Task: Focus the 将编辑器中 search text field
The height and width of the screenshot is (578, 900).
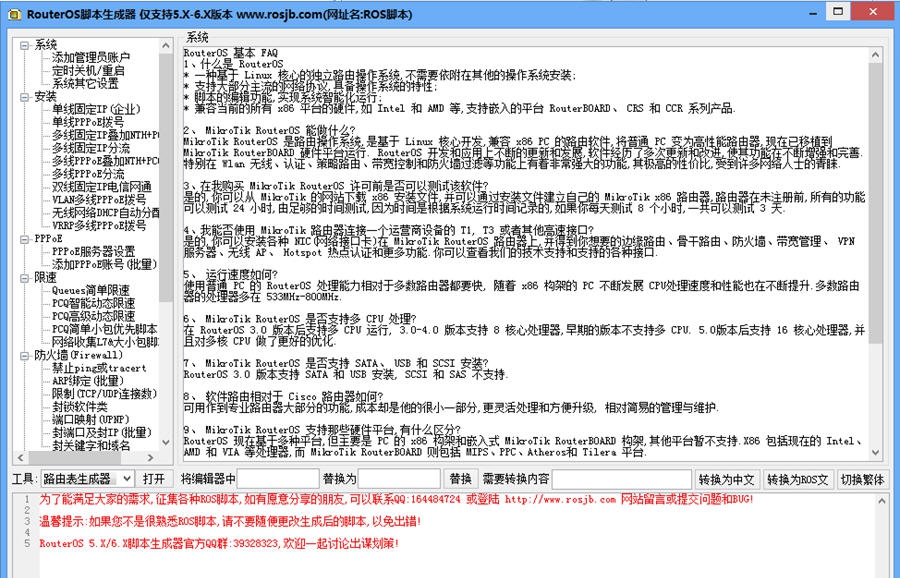Action: click(x=278, y=479)
